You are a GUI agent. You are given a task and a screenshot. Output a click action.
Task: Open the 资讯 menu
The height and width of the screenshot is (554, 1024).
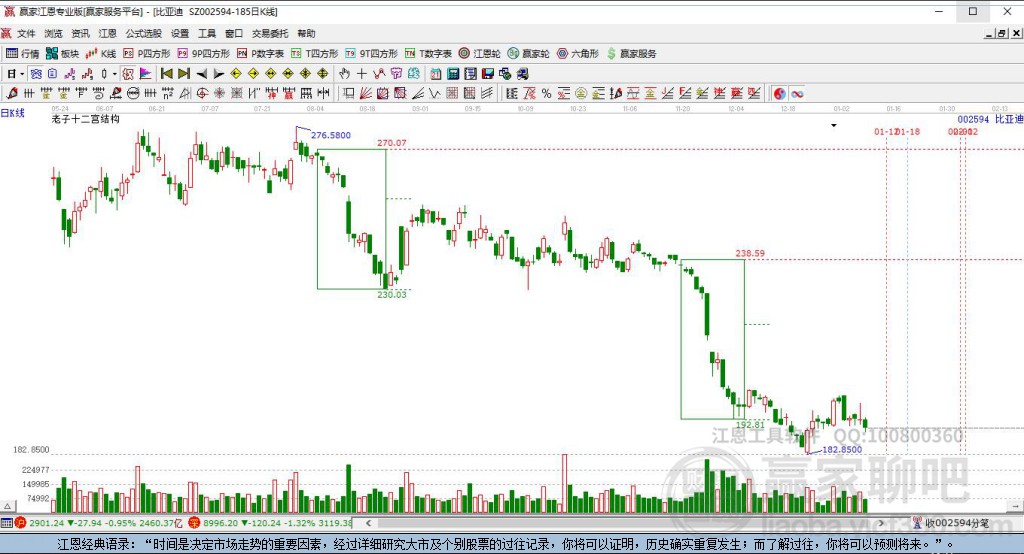(x=80, y=33)
